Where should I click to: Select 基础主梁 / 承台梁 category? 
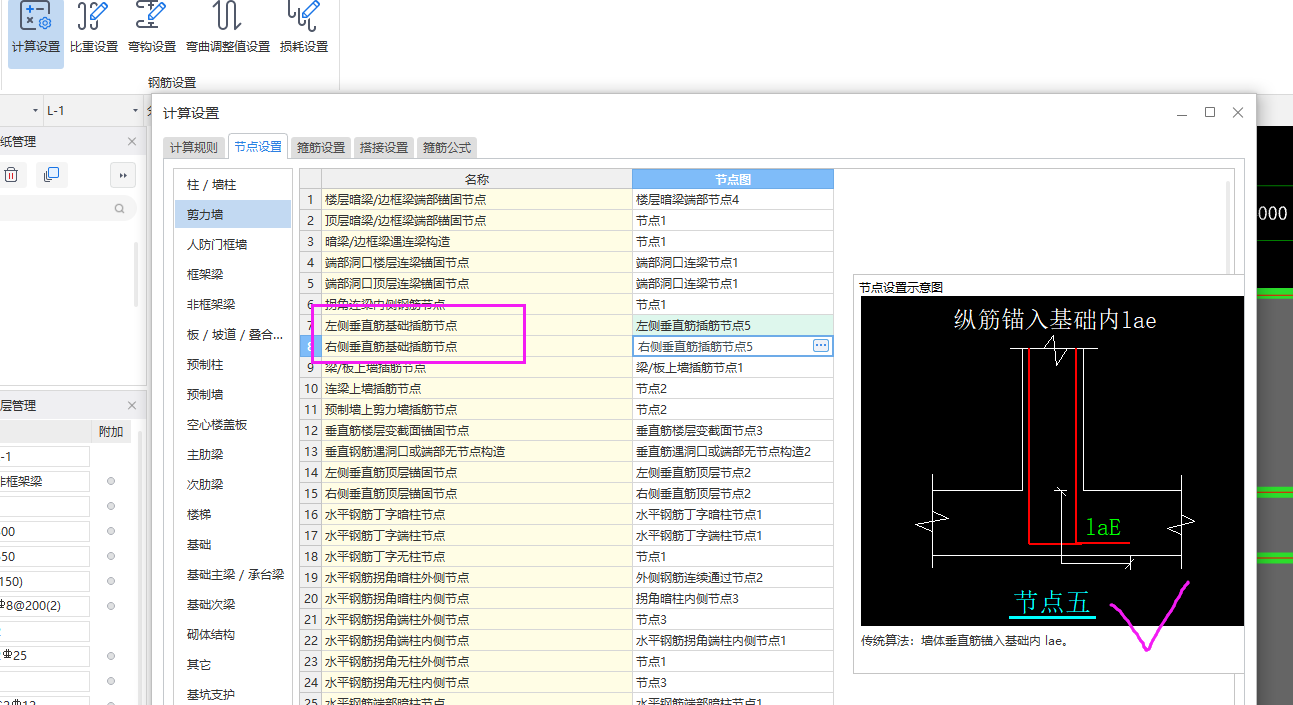pyautogui.click(x=233, y=574)
